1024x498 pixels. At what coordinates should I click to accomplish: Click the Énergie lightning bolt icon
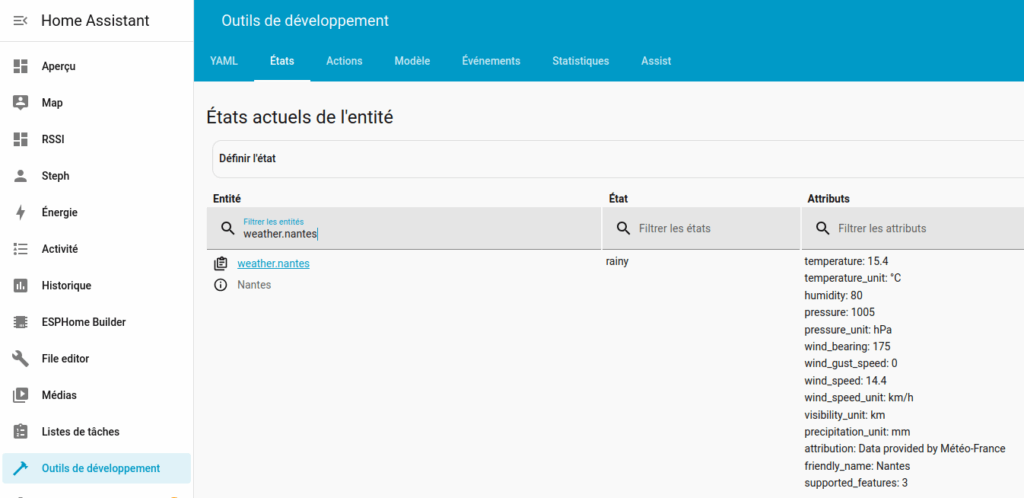pyautogui.click(x=20, y=212)
